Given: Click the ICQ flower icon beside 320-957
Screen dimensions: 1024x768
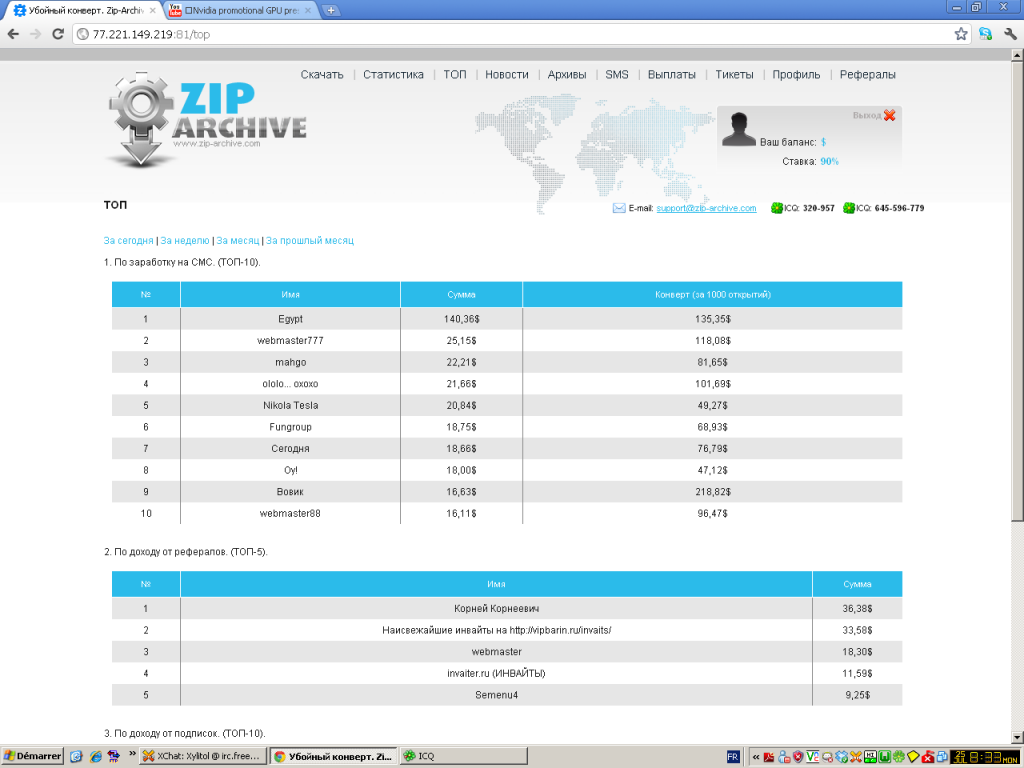Looking at the screenshot, I should tap(776, 208).
